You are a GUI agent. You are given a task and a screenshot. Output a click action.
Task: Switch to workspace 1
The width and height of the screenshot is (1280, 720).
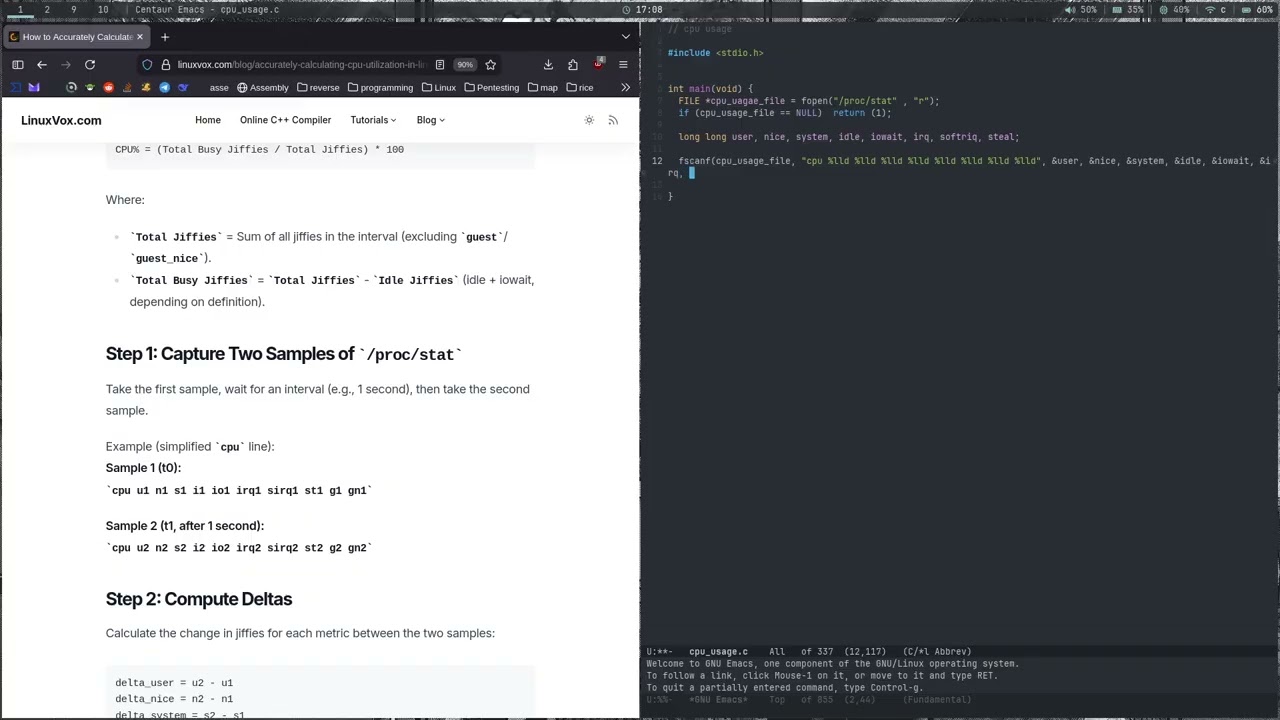click(20, 9)
